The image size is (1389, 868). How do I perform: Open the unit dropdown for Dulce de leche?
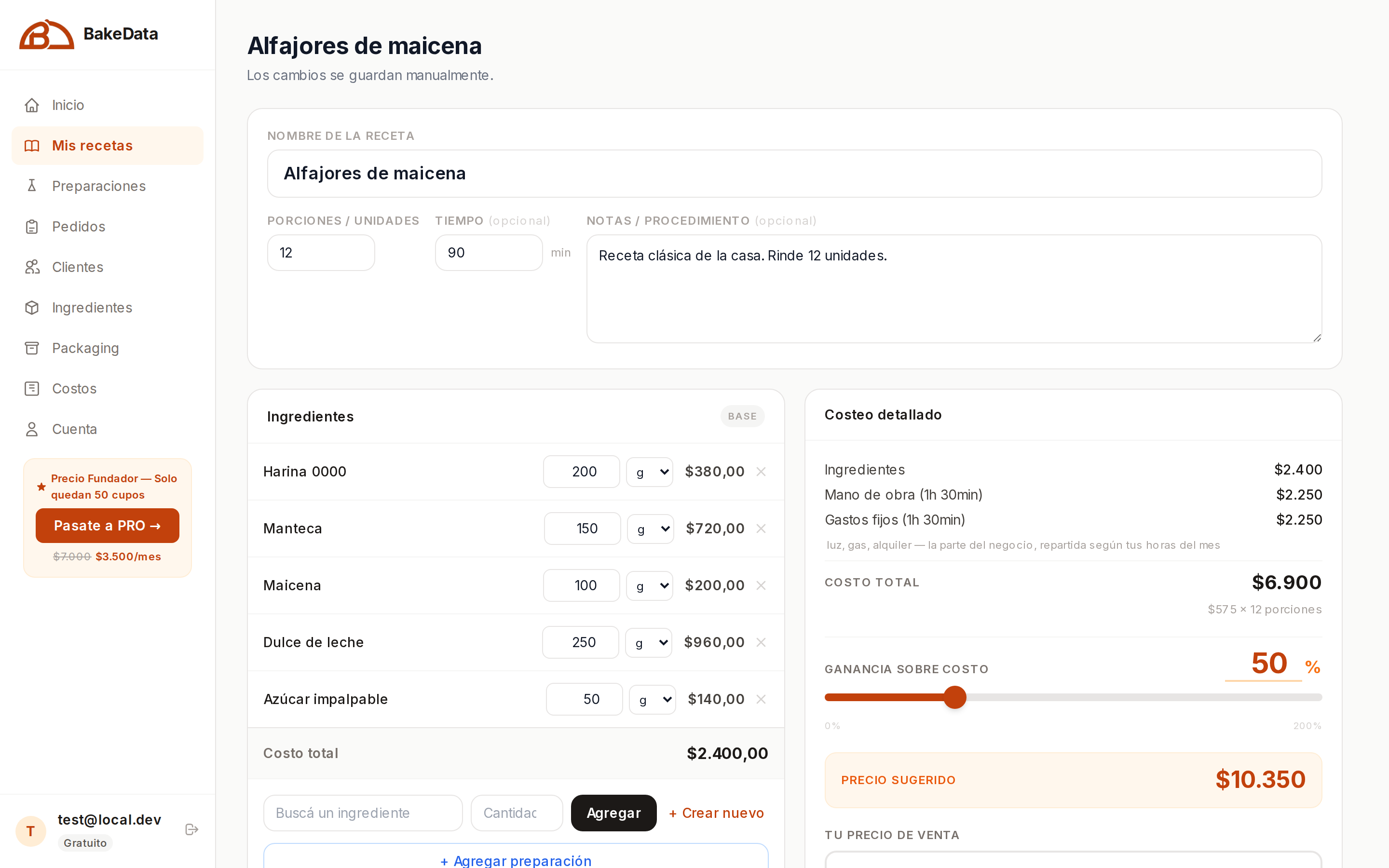pyautogui.click(x=649, y=642)
